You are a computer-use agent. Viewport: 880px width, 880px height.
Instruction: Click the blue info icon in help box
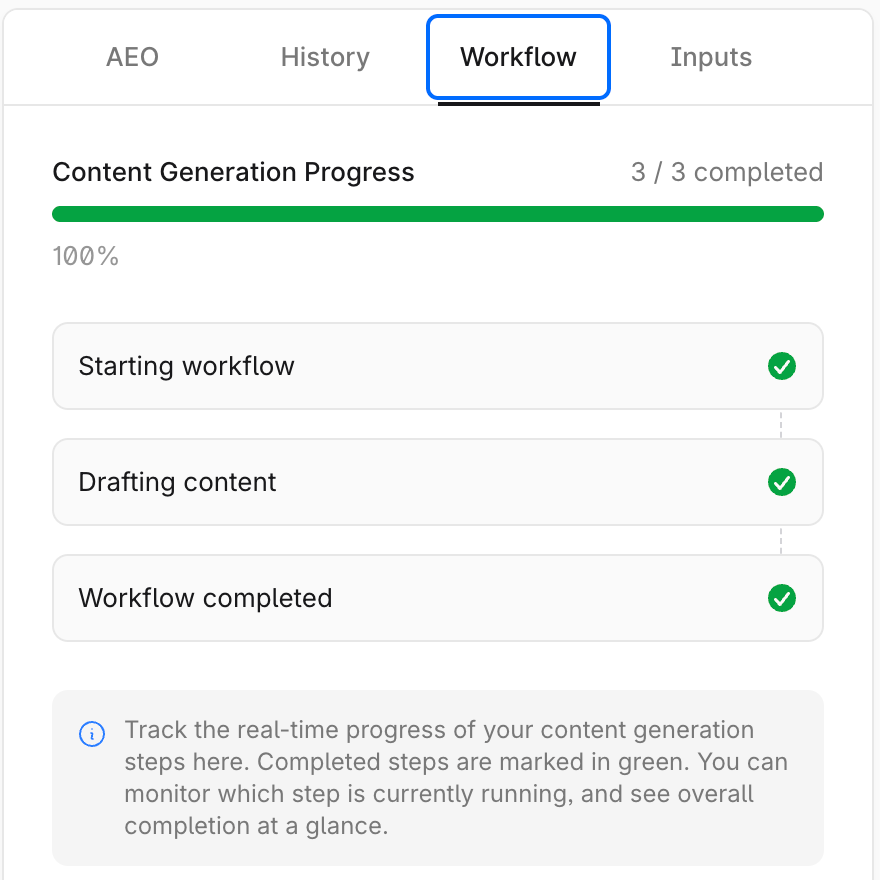(x=91, y=735)
